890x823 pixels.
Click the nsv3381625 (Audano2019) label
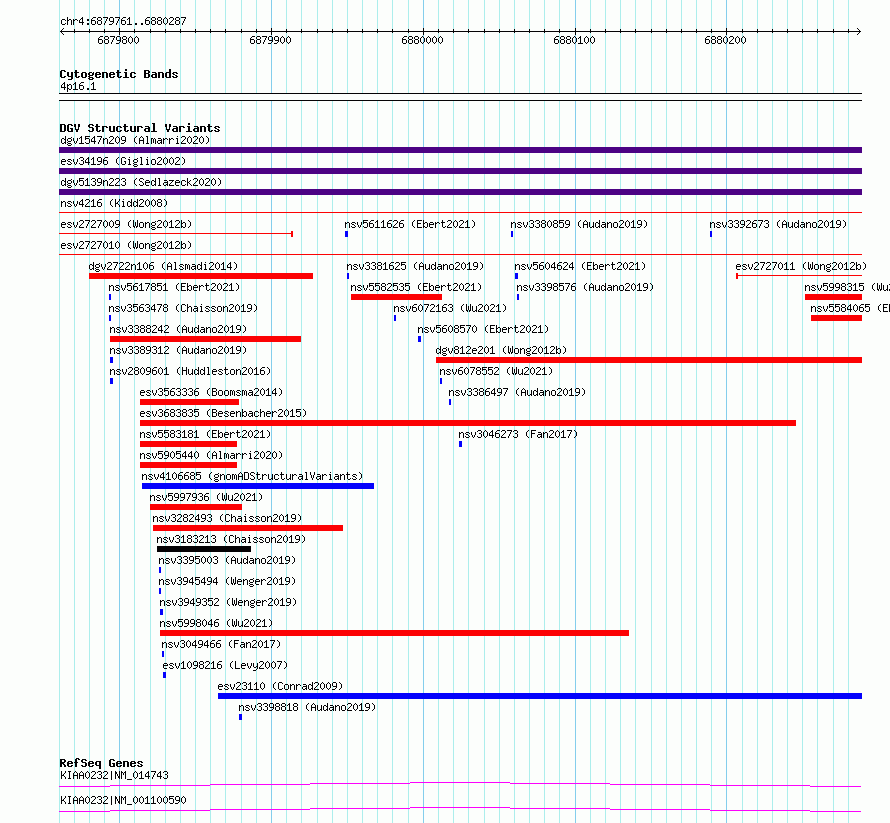tap(415, 266)
